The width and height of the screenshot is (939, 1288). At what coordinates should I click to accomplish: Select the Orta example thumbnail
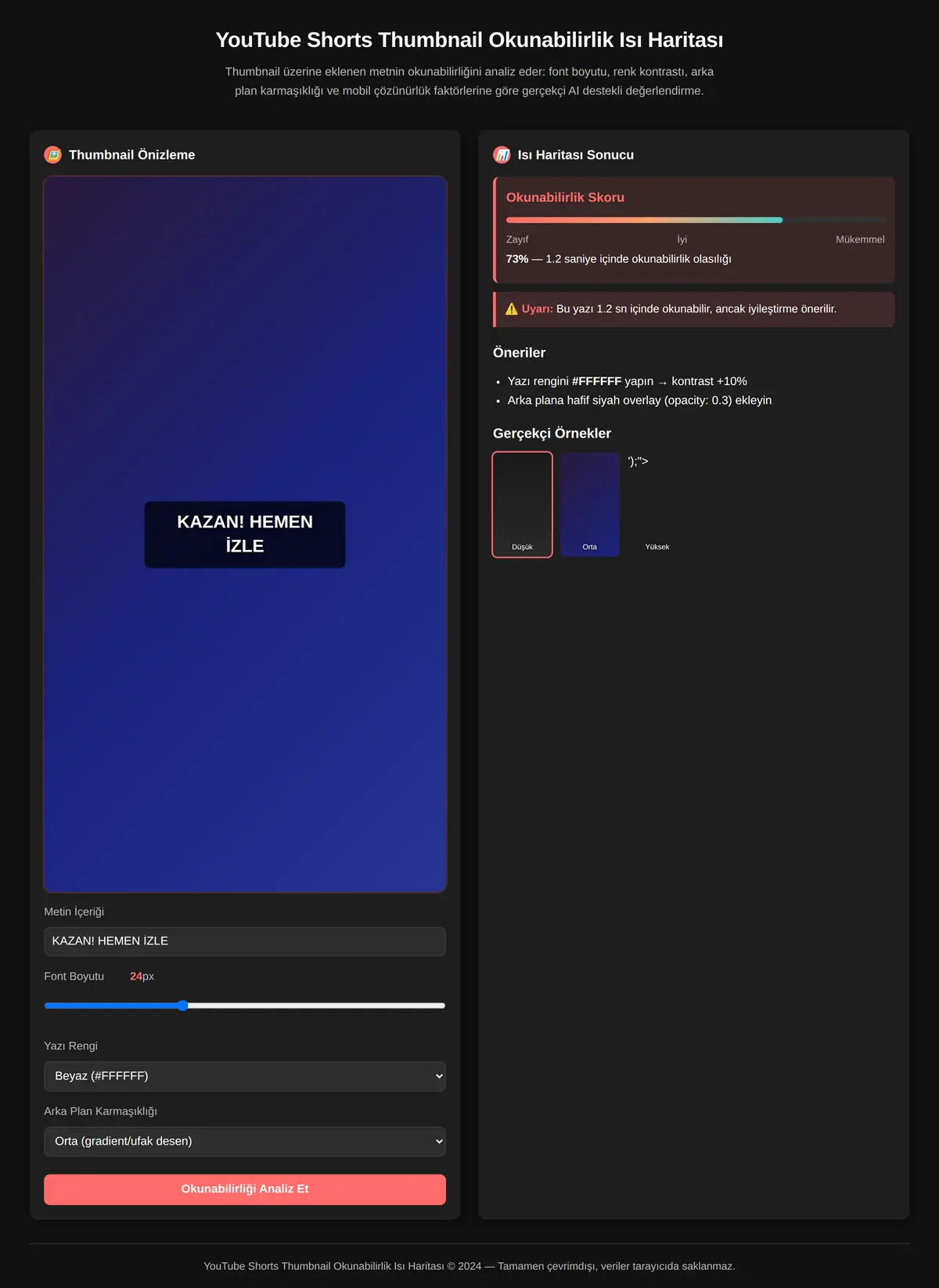click(590, 505)
